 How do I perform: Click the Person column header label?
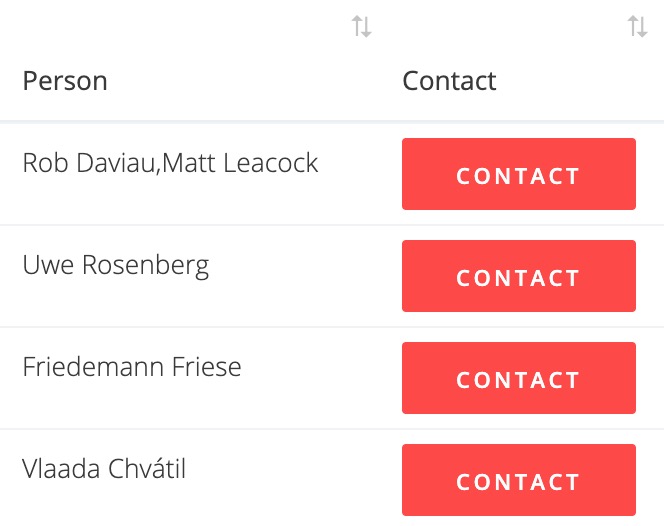coord(65,81)
